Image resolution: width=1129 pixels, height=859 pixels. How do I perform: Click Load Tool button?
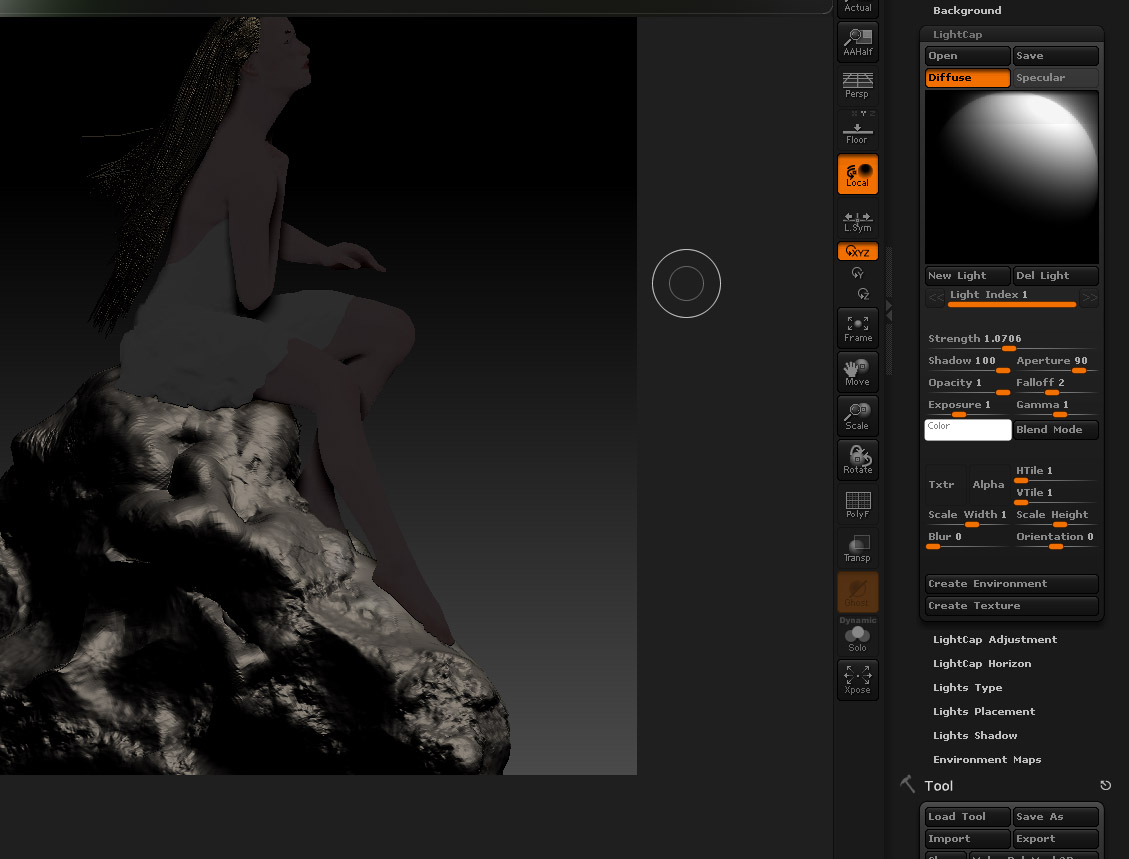(968, 817)
